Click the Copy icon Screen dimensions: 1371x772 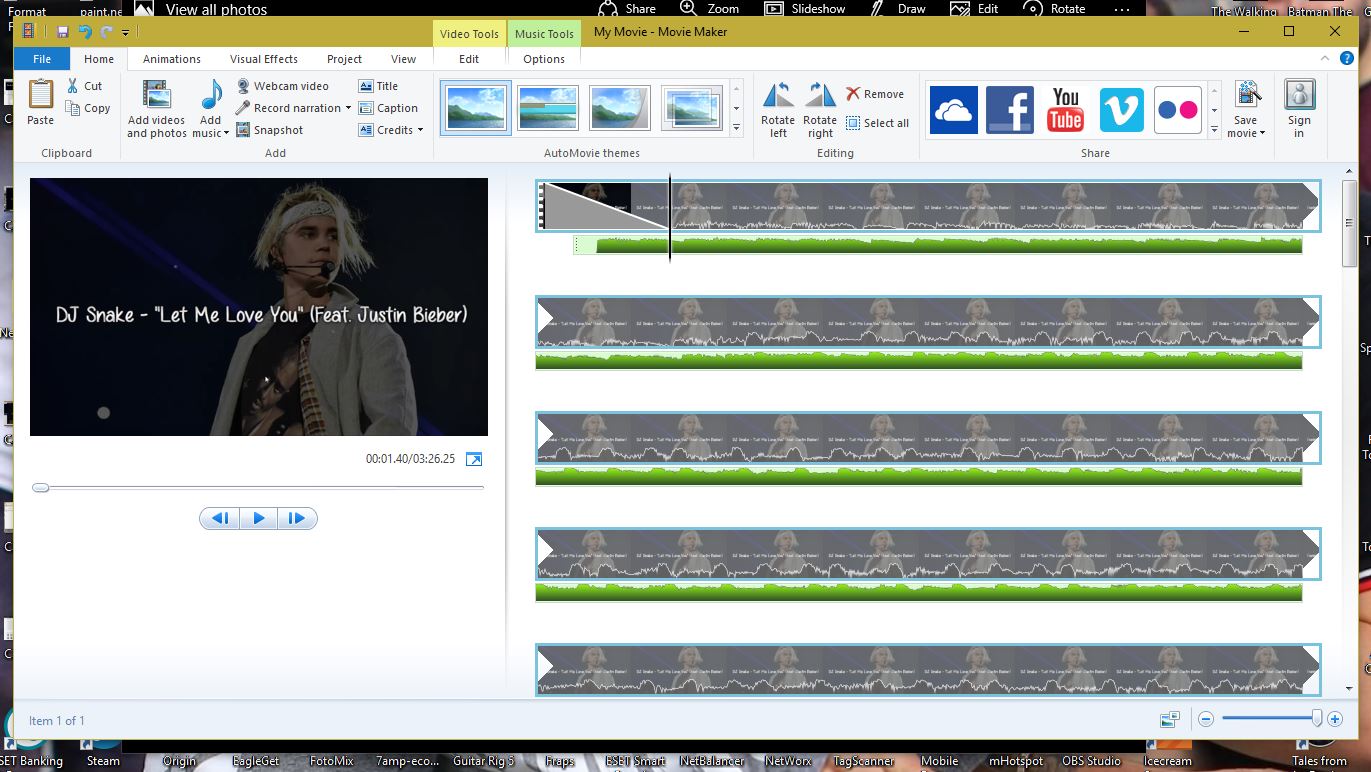(73, 108)
